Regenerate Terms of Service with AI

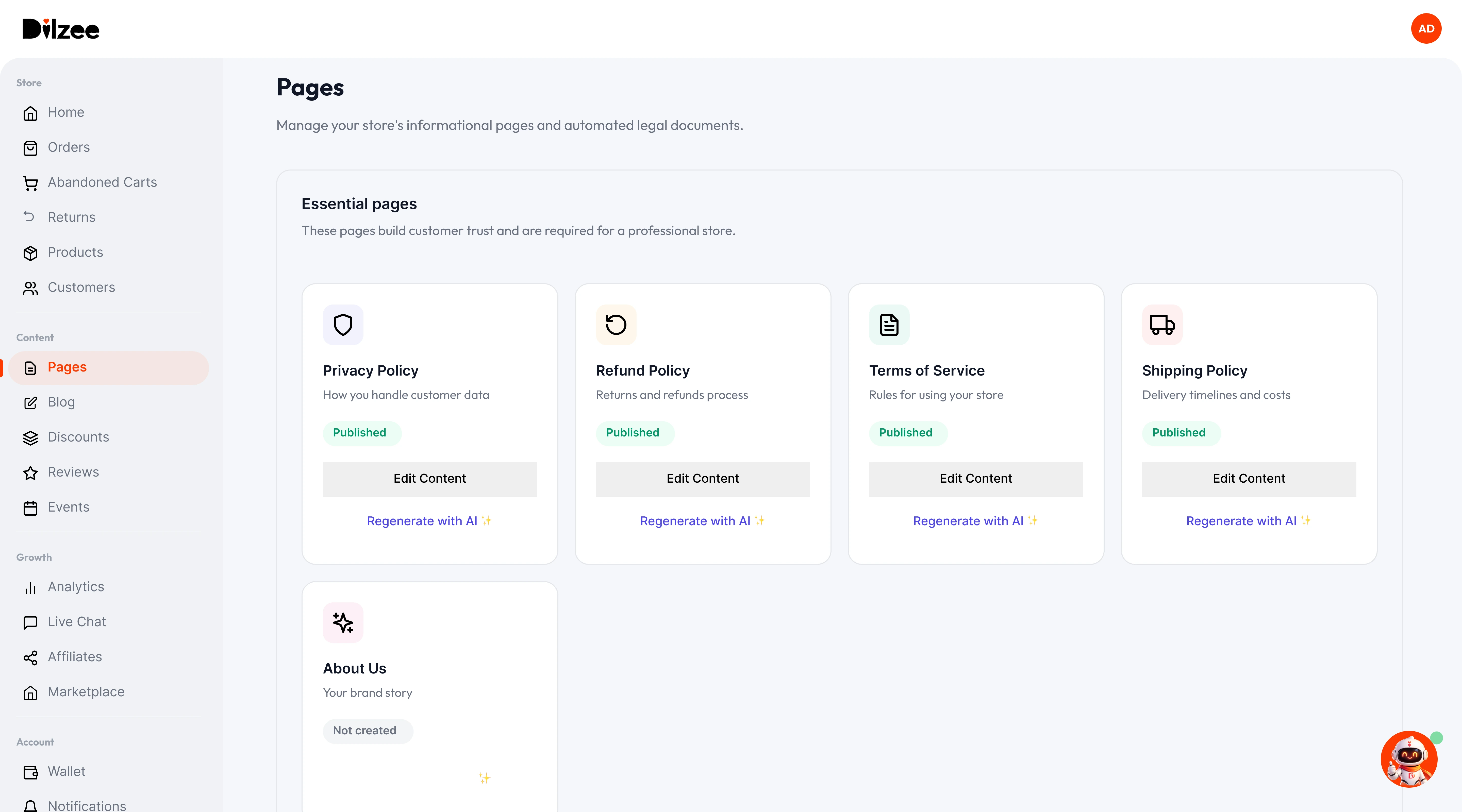coord(976,521)
